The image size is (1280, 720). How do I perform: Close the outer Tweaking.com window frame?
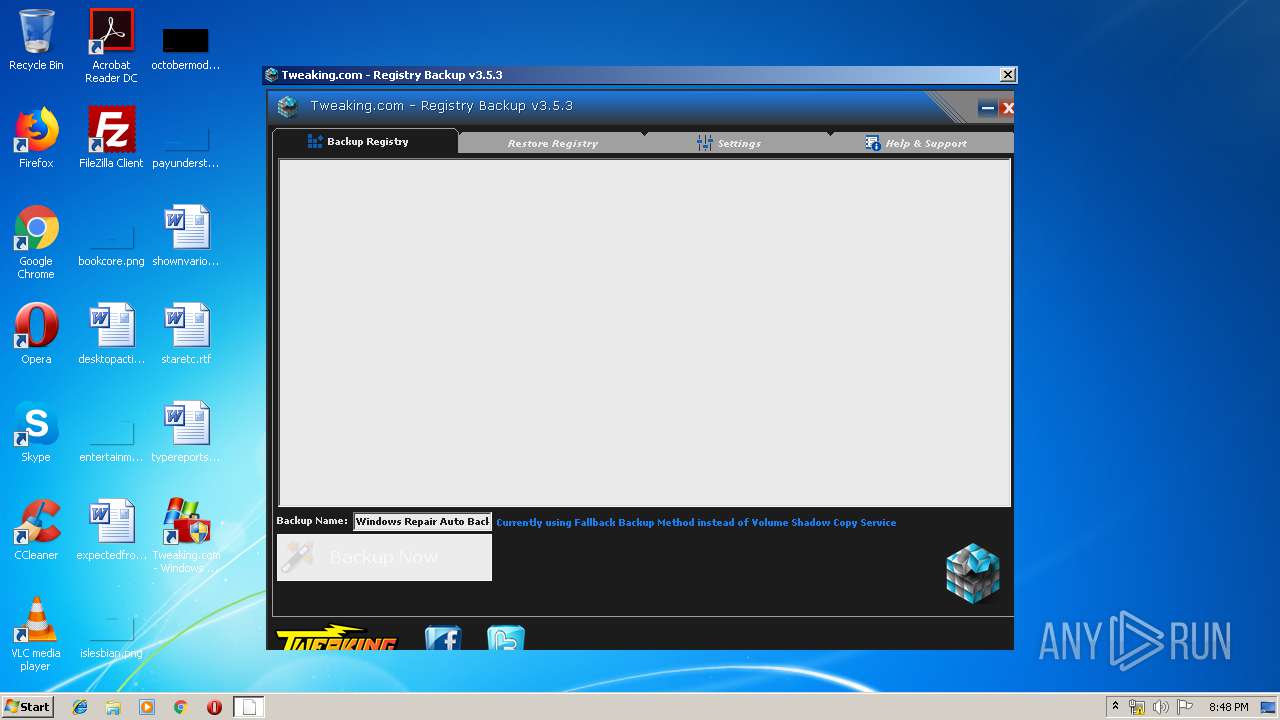point(1008,75)
